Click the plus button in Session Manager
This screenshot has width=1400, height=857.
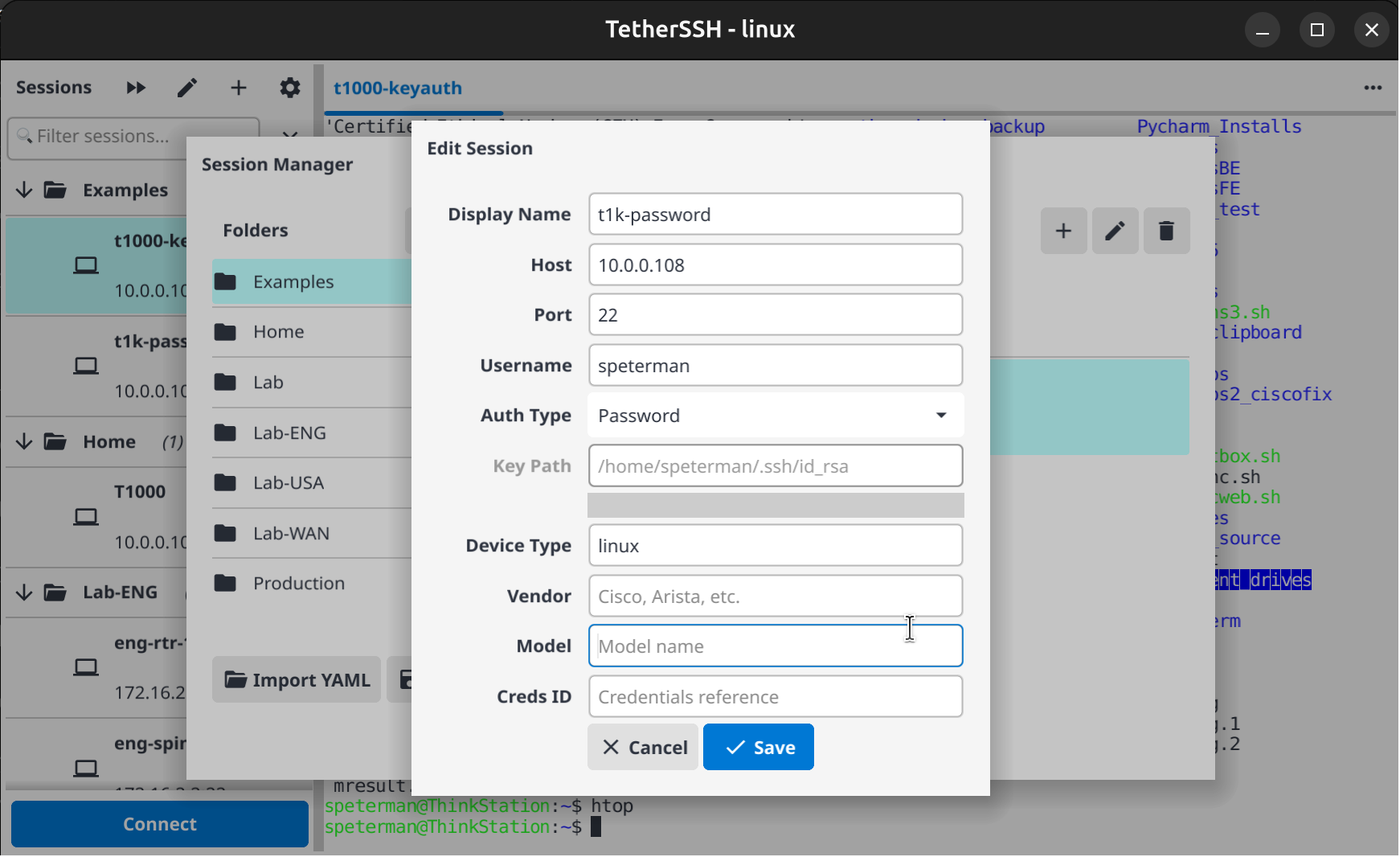1063,231
